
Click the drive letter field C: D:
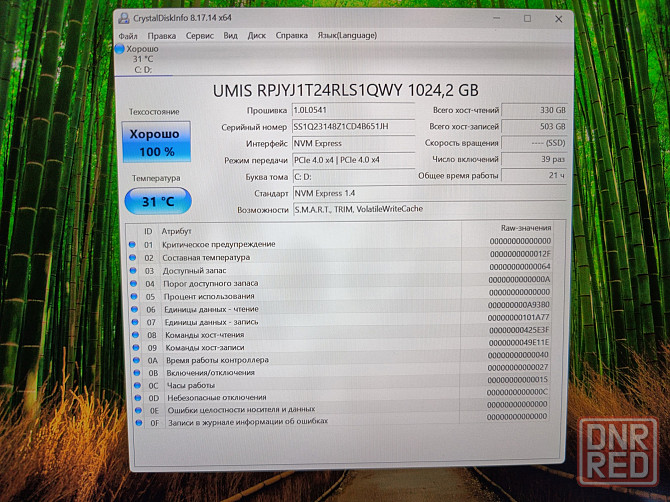point(354,176)
